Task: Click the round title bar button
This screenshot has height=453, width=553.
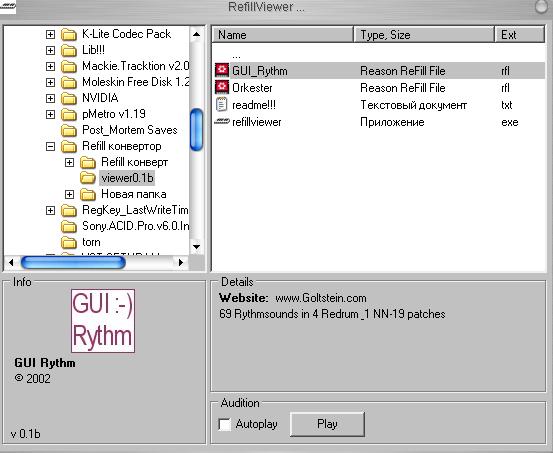Action: pos(542,7)
